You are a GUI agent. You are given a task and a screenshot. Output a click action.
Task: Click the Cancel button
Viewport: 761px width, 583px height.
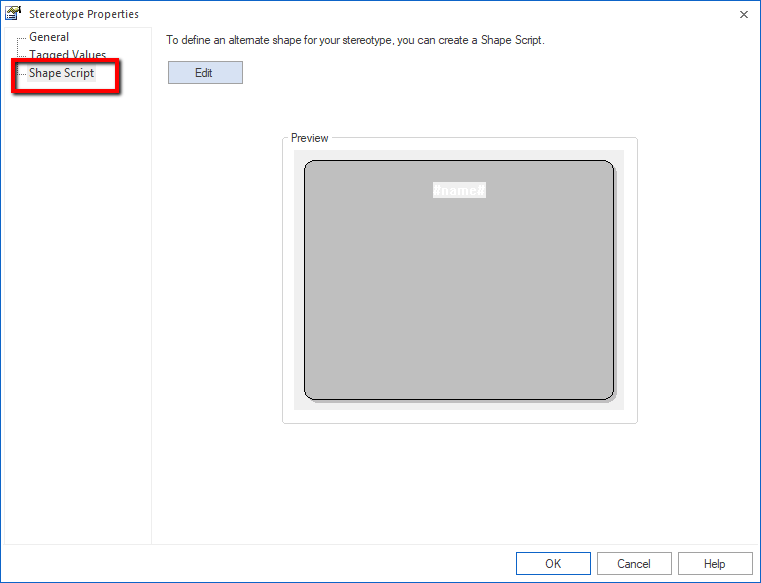tap(634, 563)
